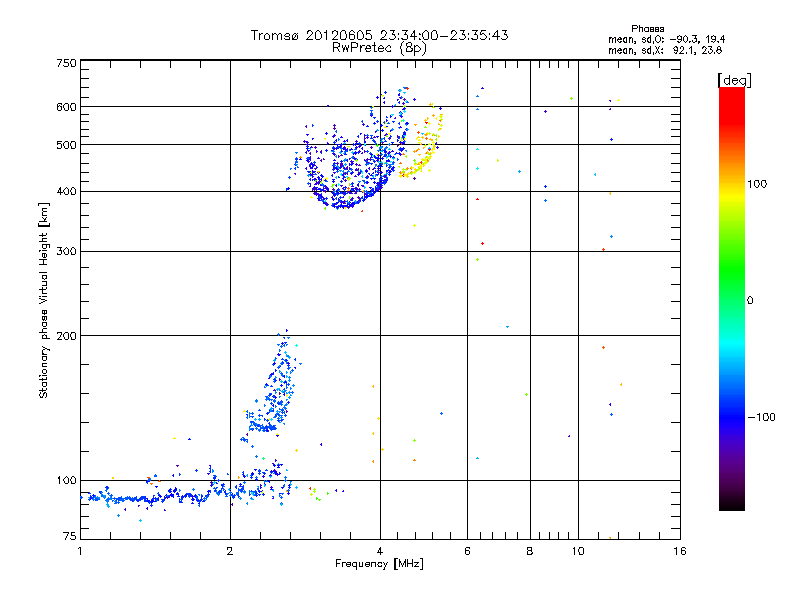Viewport: 800px width, 600px height.
Task: Click the x-axis tick label '4'
Action: click(x=380, y=551)
